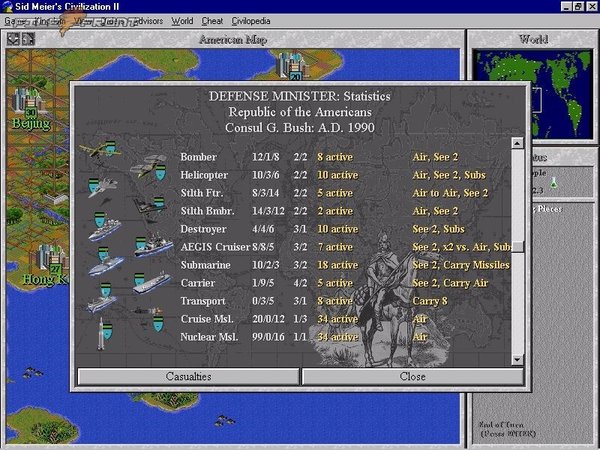Click the research beaker icon in status panel

pyautogui.click(x=553, y=183)
